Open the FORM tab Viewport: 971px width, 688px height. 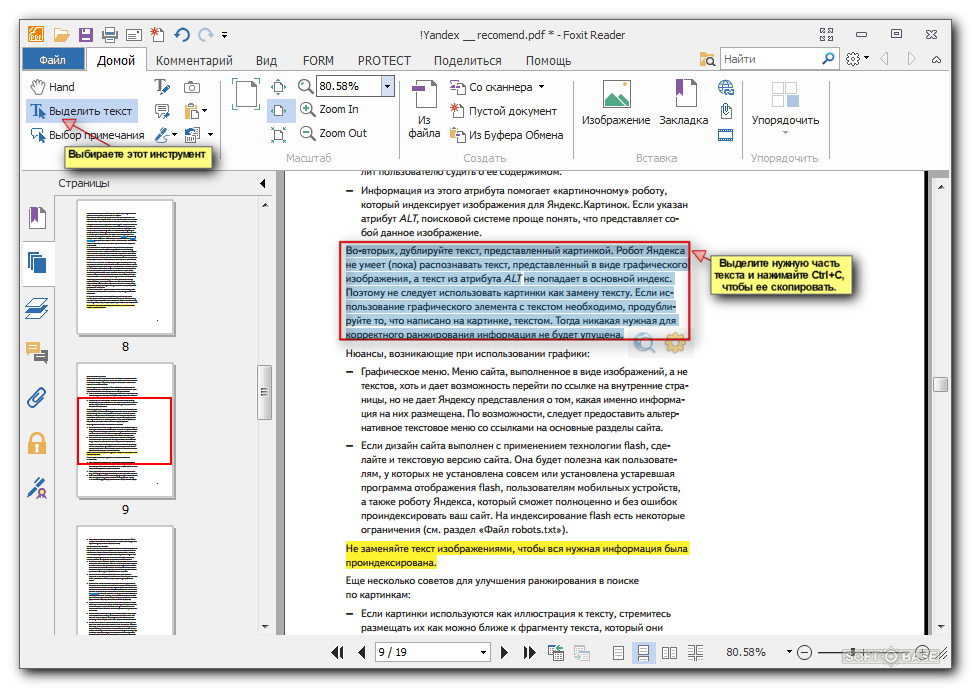[x=318, y=61]
